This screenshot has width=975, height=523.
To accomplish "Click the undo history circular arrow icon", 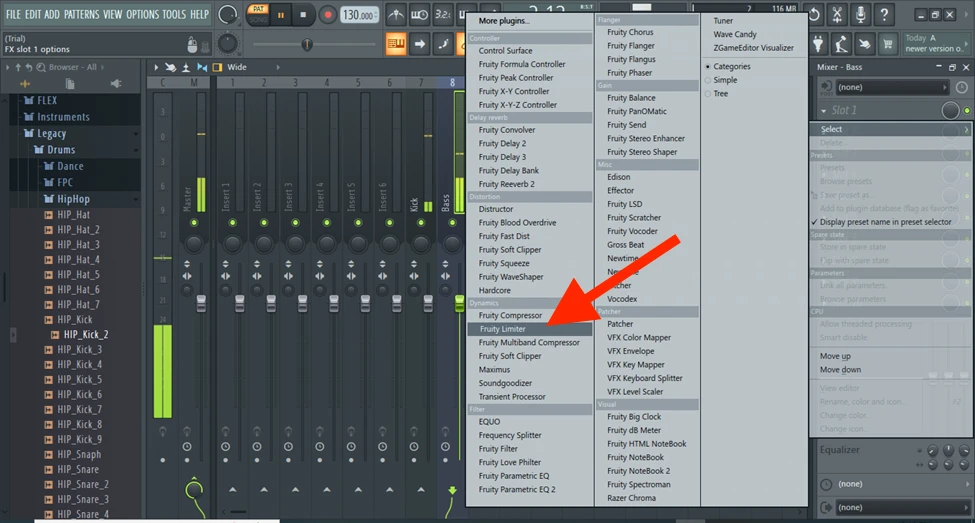I will point(814,14).
